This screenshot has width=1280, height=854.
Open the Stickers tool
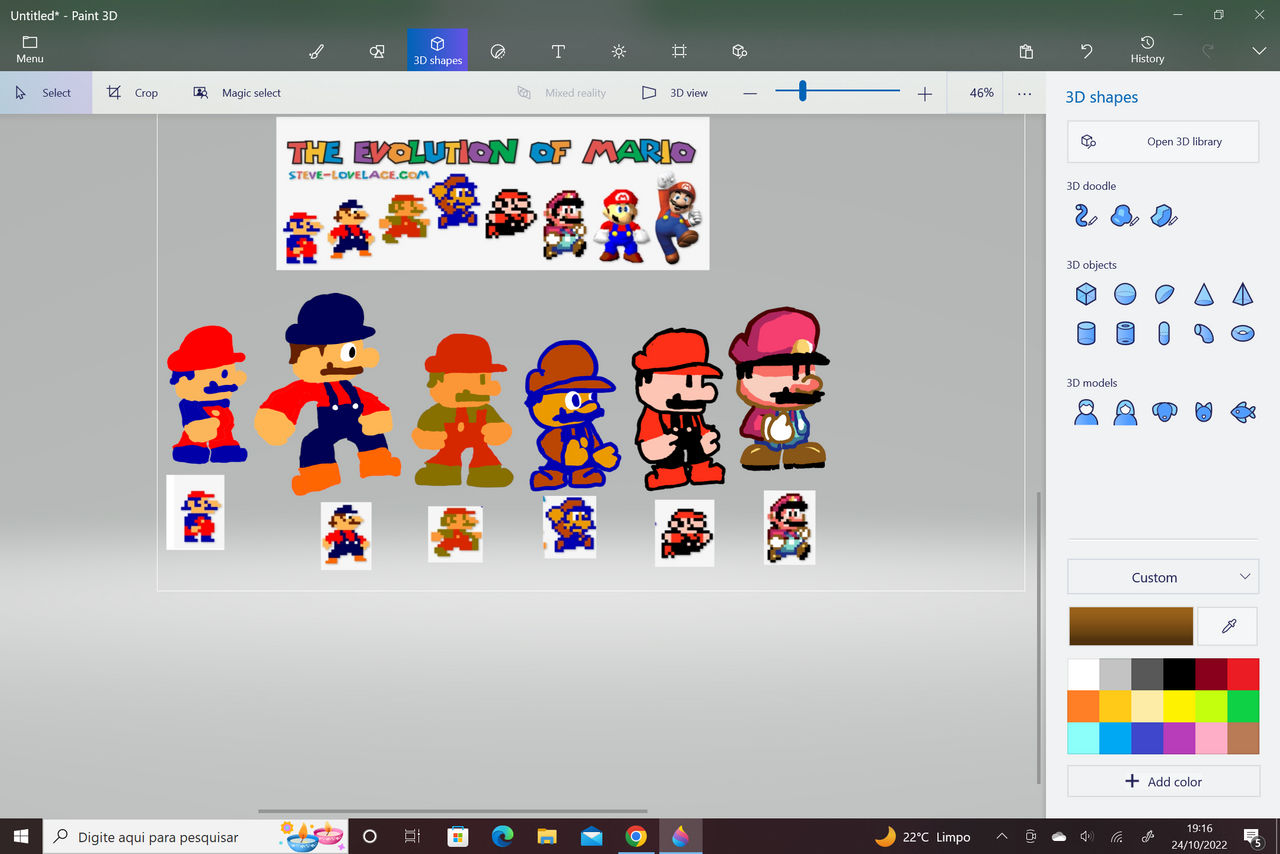498,51
